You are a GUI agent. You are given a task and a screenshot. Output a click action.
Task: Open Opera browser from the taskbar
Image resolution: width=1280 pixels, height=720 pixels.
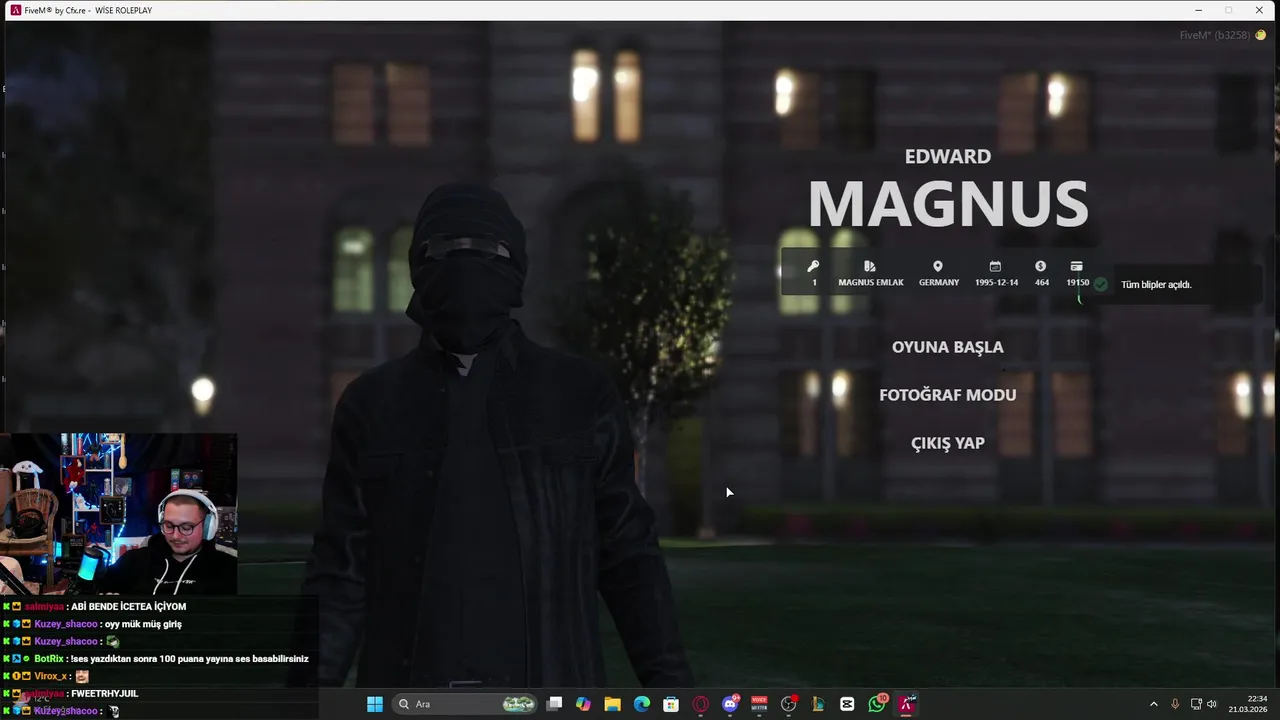[701, 704]
